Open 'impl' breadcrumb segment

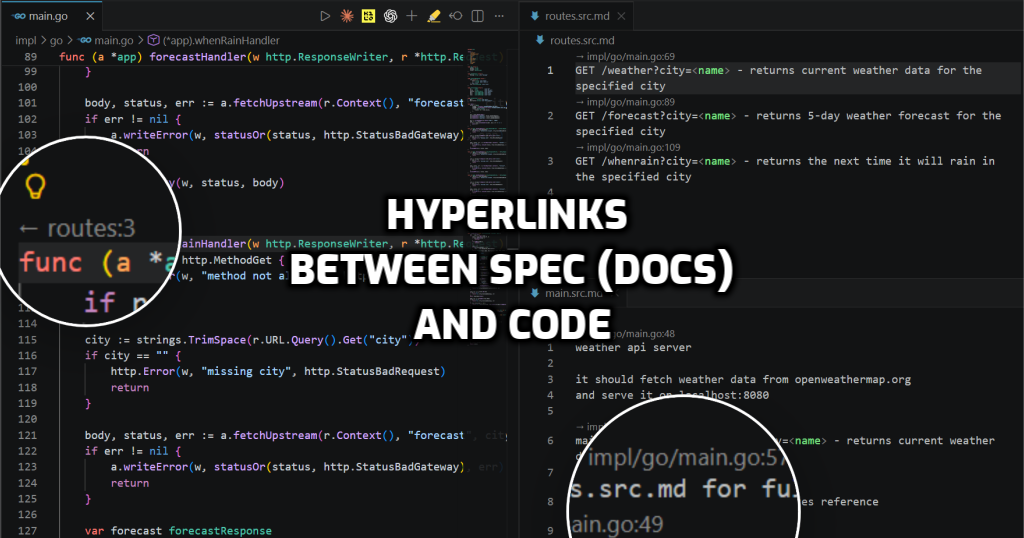(x=26, y=40)
